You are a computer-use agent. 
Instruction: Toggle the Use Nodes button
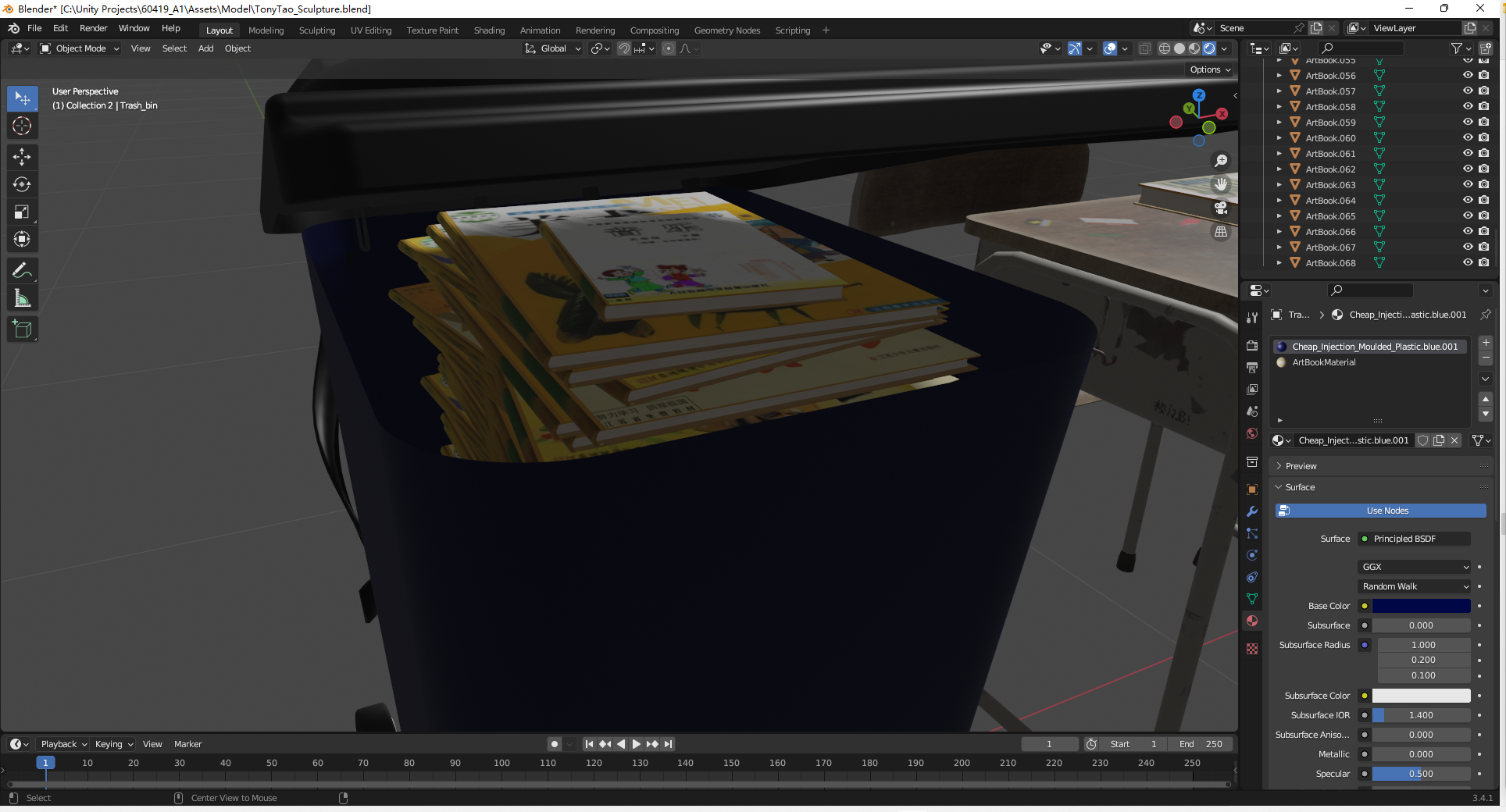1380,511
